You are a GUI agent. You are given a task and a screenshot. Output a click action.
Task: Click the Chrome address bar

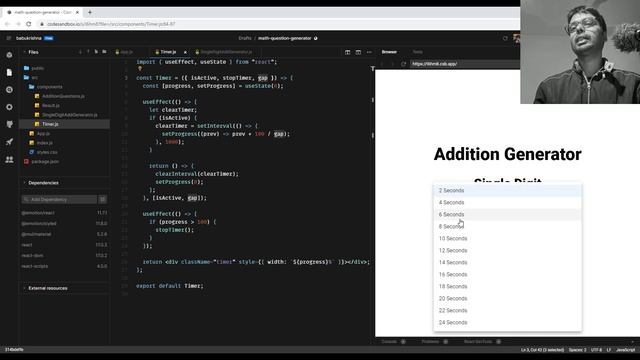click(278, 24)
